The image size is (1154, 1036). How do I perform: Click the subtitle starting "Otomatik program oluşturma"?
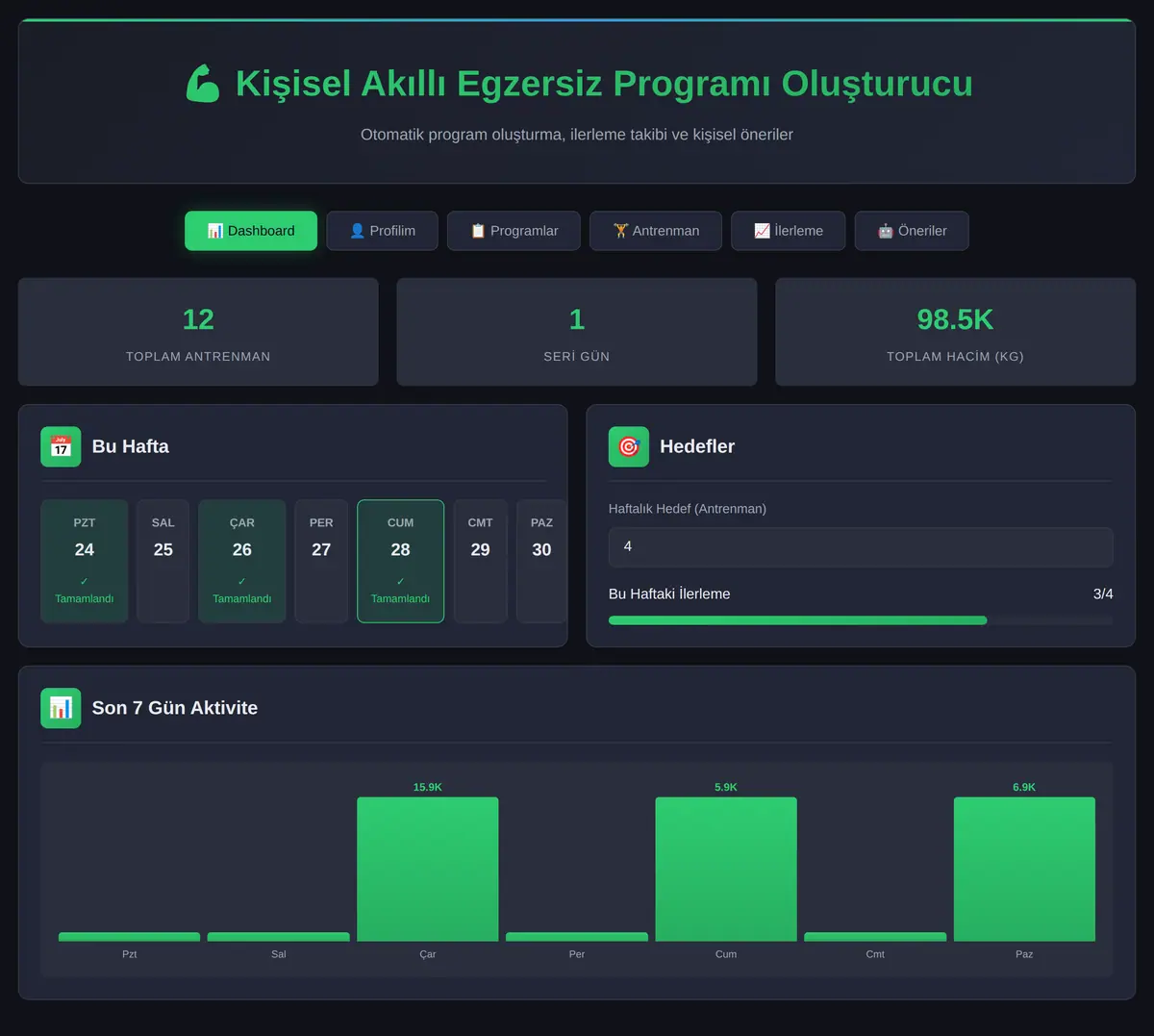[577, 135]
